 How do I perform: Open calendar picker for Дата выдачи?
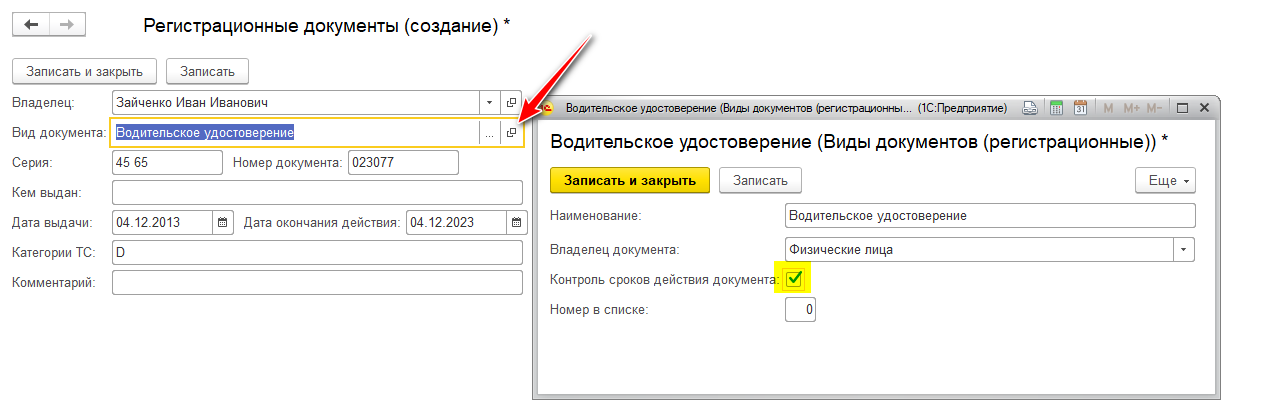(x=222, y=222)
